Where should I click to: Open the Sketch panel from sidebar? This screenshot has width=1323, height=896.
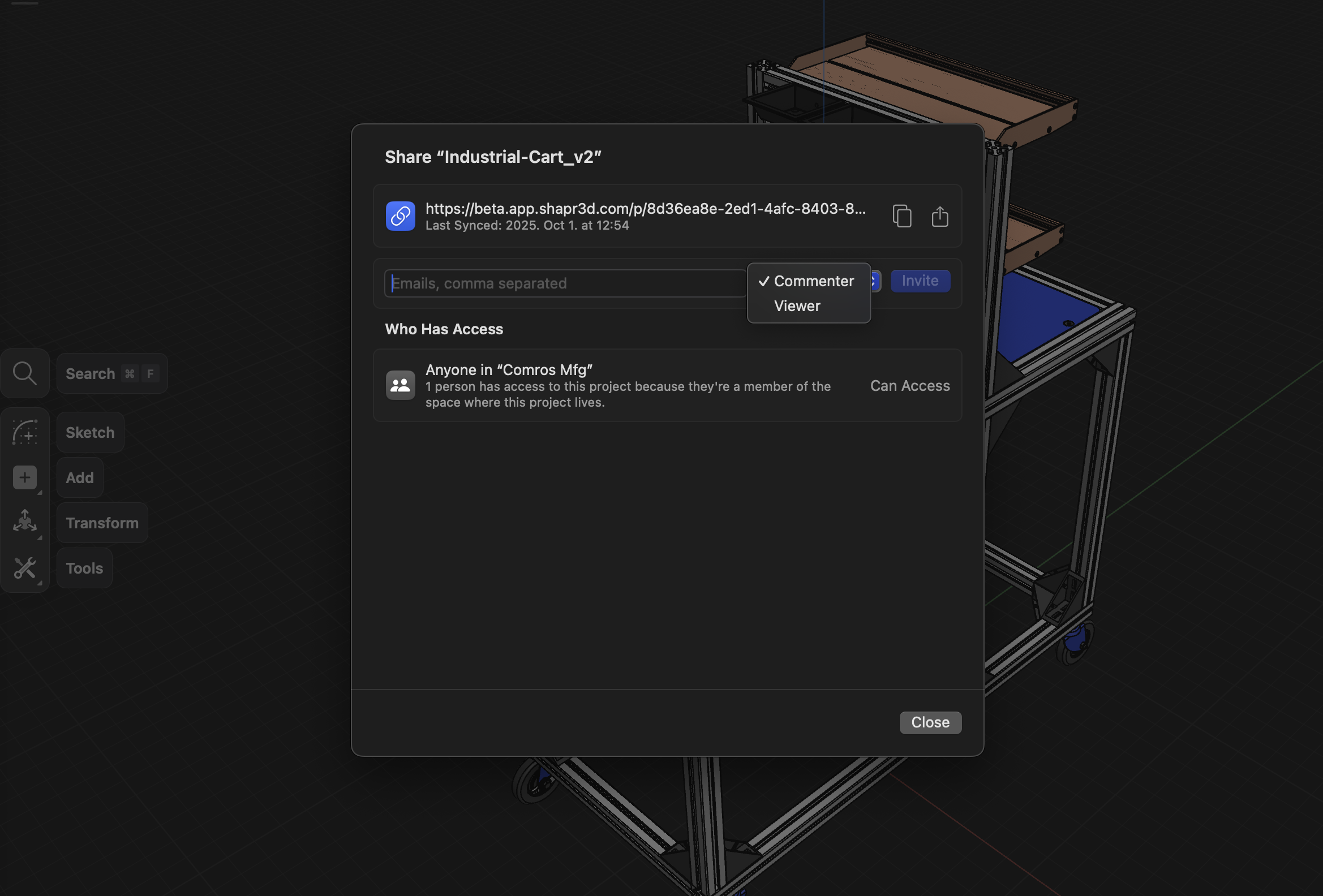[89, 432]
